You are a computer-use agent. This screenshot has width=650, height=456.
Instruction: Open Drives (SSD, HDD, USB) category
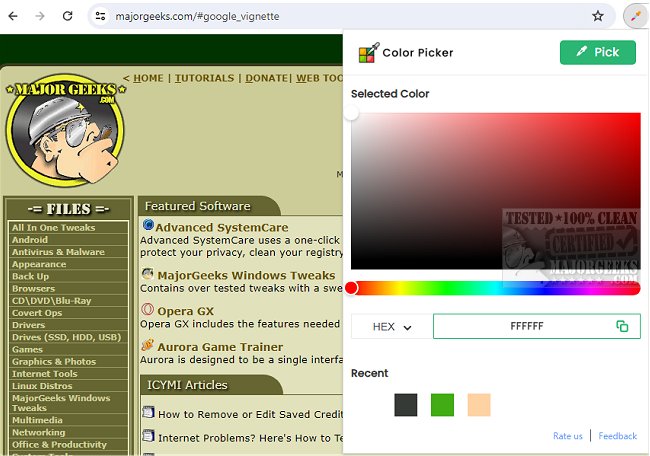click(68, 337)
